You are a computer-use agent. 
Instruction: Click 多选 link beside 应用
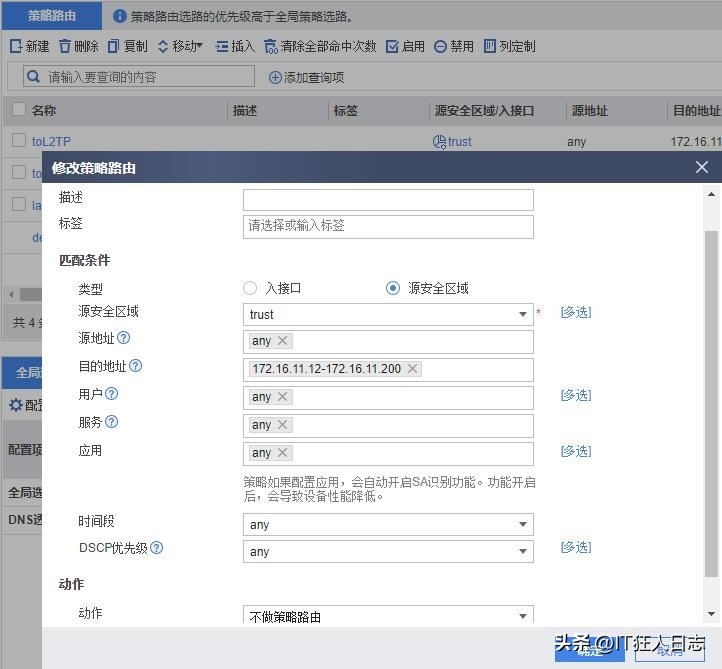[576, 451]
